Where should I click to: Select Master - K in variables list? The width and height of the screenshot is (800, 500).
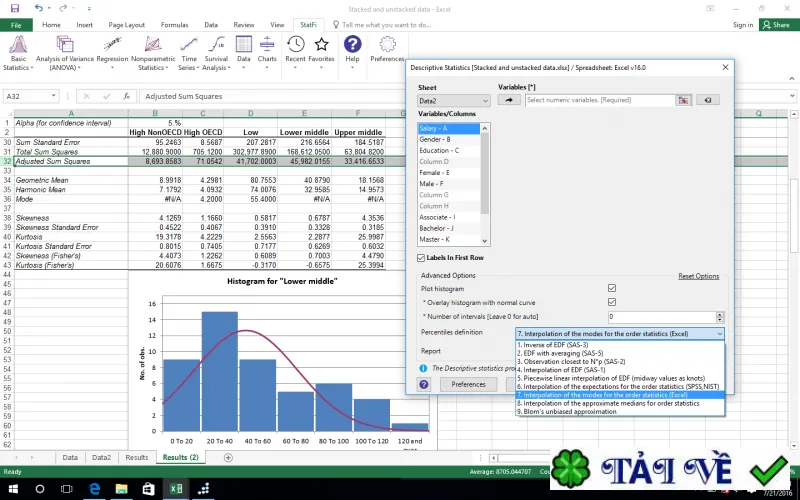coord(448,239)
